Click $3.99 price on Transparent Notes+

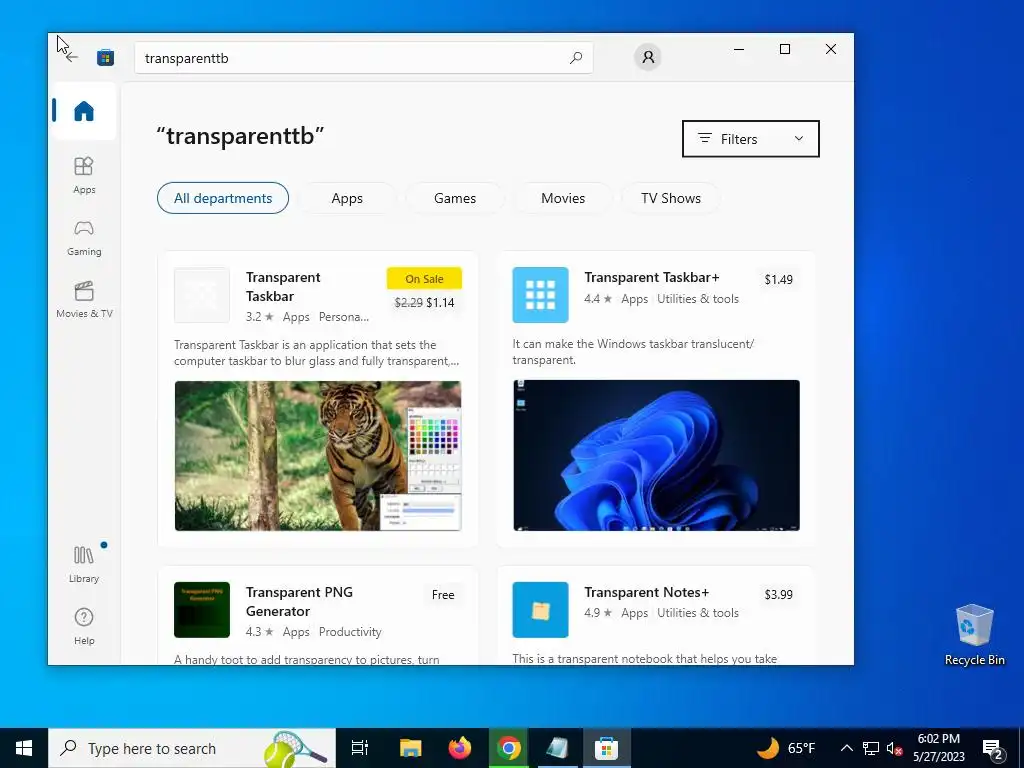(778, 594)
